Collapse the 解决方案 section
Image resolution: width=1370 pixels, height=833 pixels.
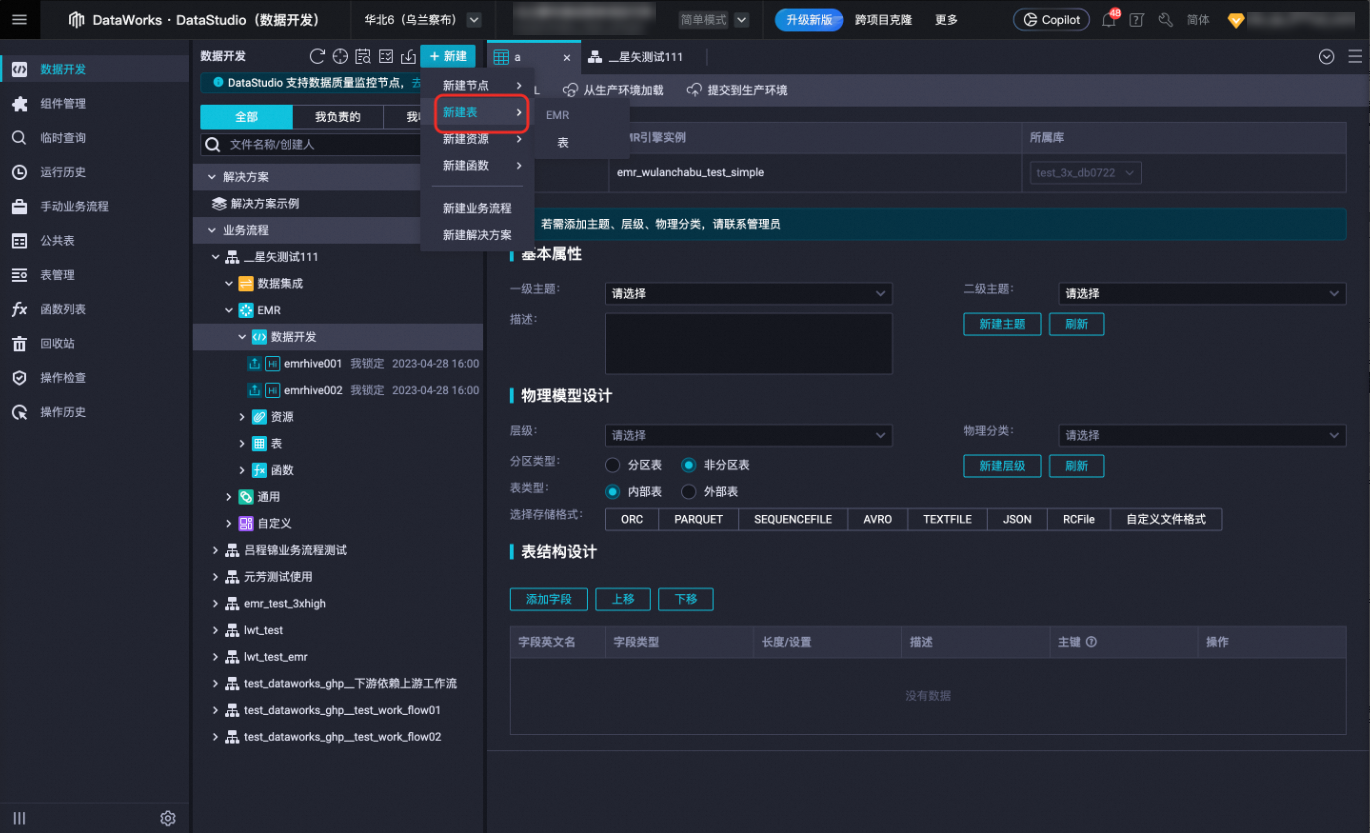(x=212, y=177)
